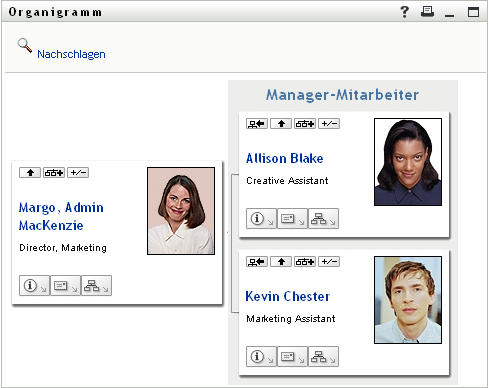Click Kevin Chester's photo

(408, 300)
